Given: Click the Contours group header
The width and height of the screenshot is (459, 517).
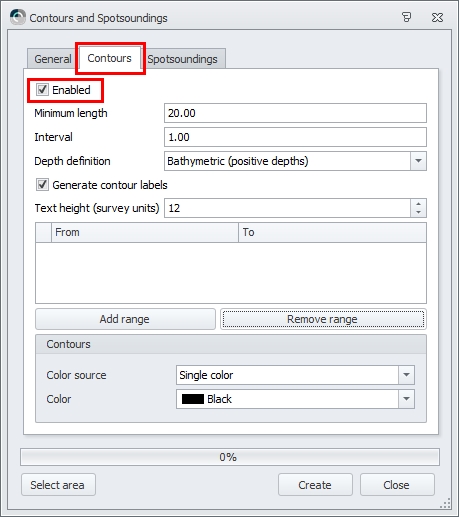Looking at the screenshot, I should click(x=231, y=344).
